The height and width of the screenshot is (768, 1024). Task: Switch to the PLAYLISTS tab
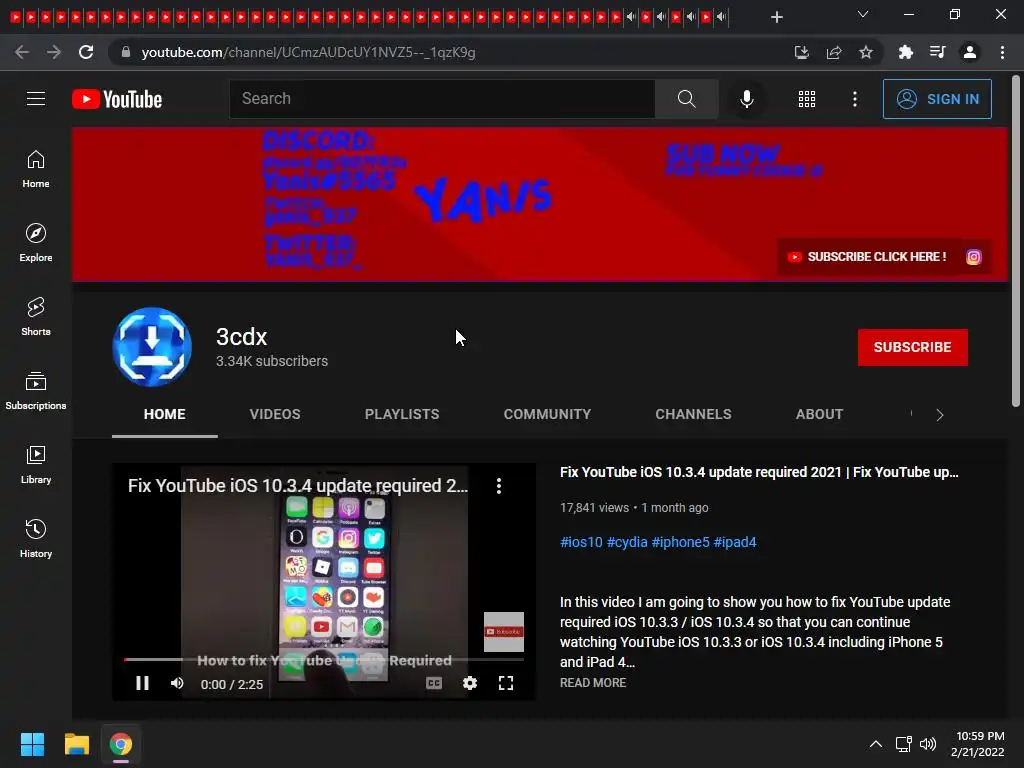point(402,414)
